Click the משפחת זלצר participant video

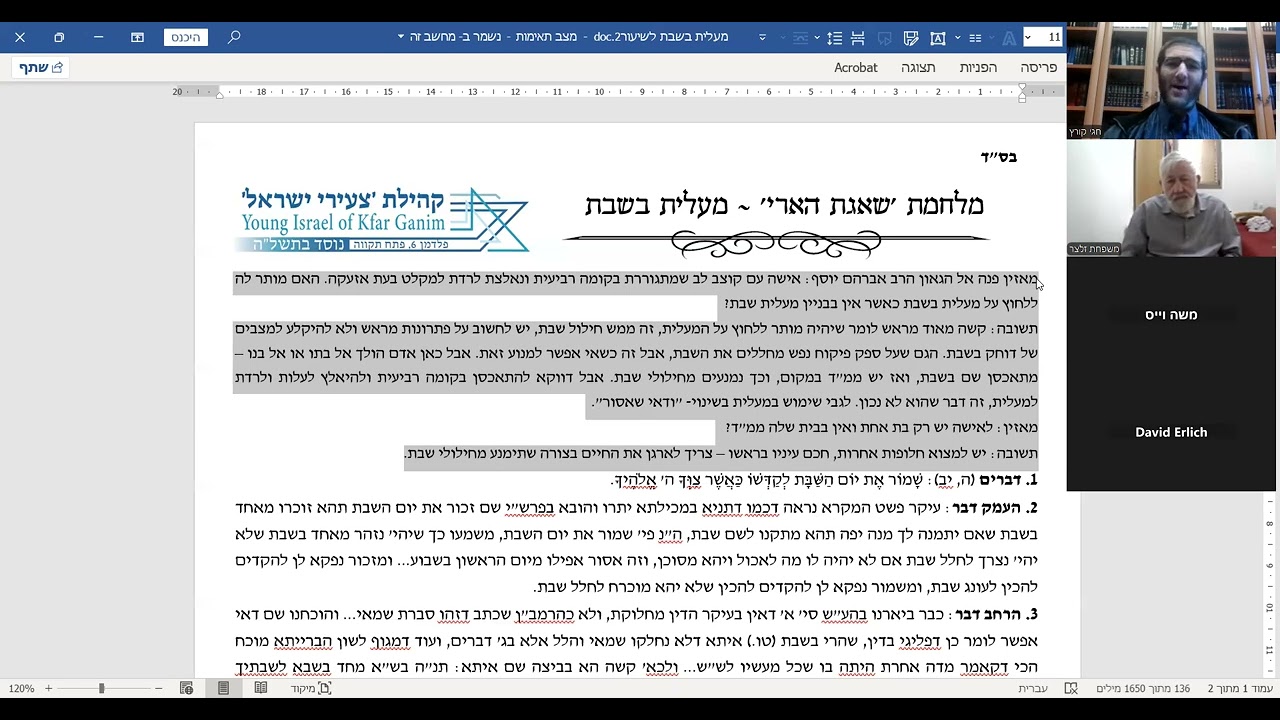pos(1172,197)
